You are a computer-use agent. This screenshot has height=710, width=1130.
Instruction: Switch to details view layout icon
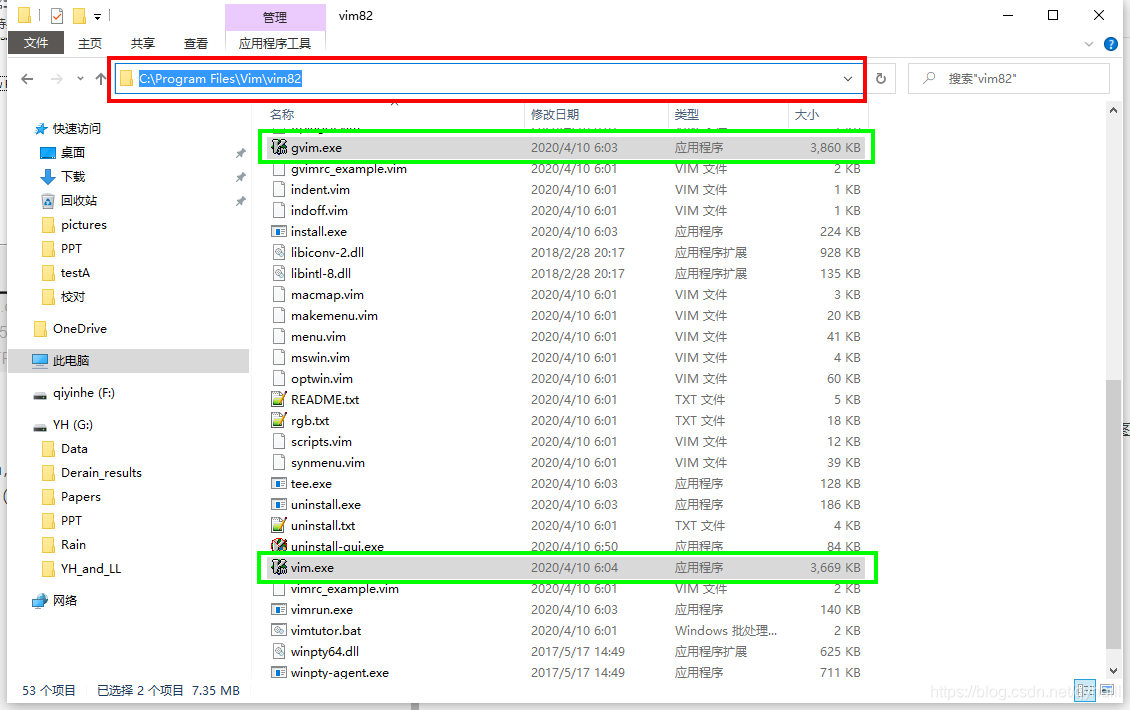1085,690
